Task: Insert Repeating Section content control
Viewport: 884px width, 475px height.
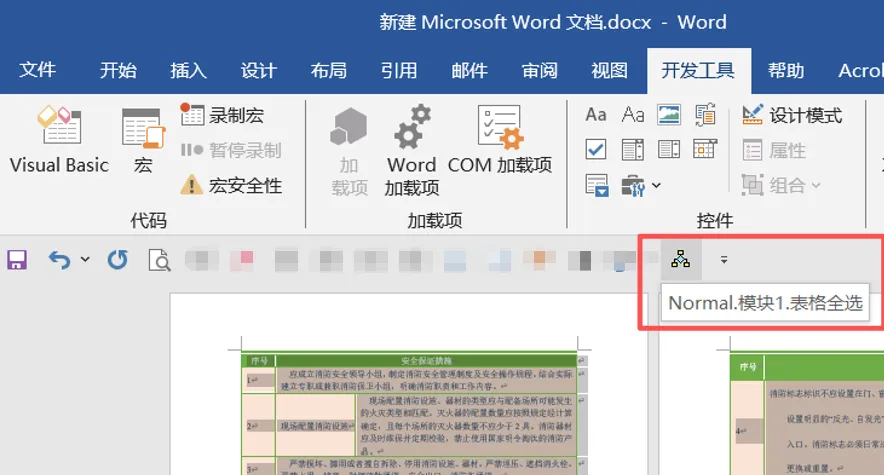Action: point(596,185)
